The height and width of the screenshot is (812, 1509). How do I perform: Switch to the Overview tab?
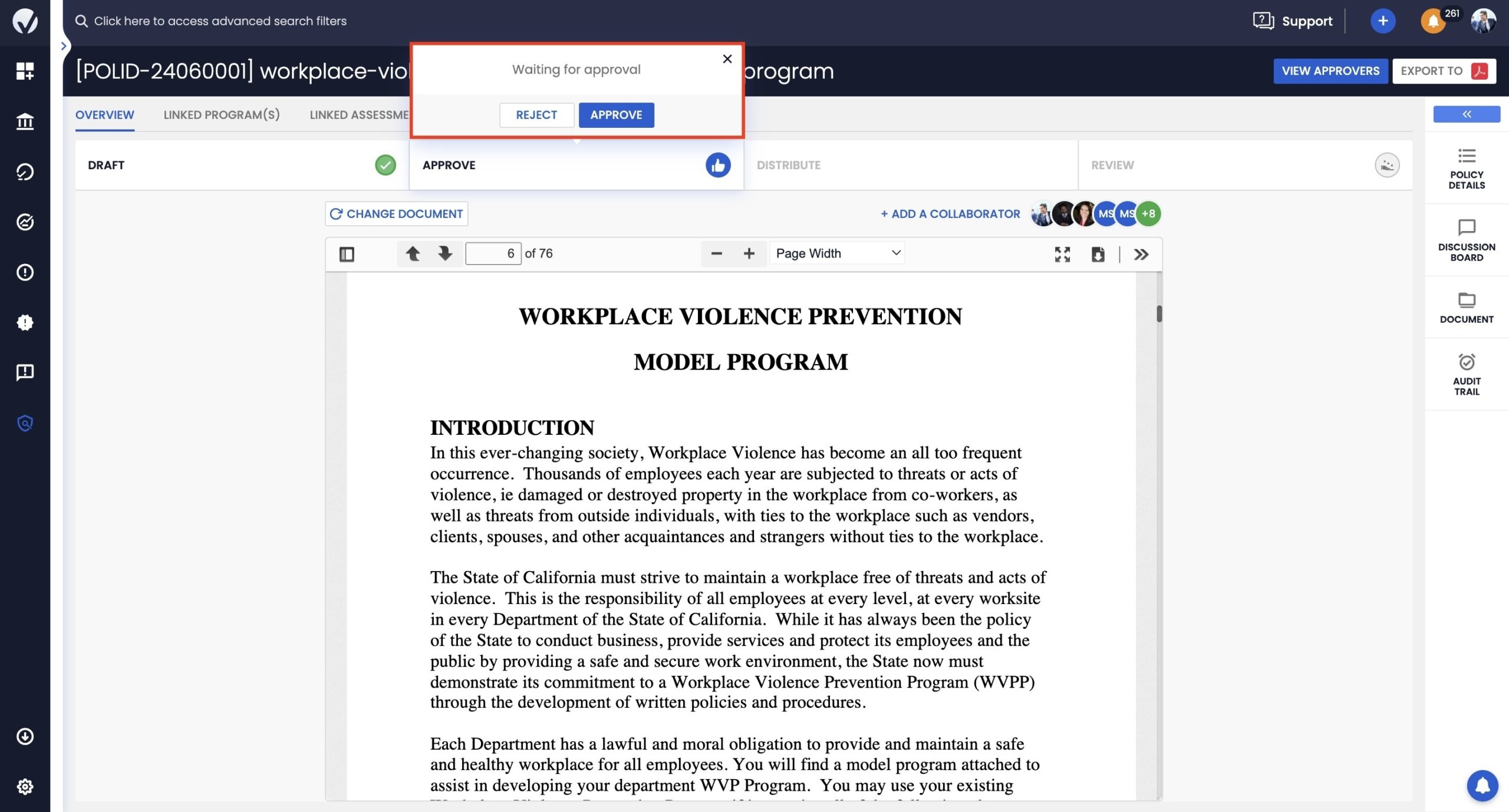104,115
